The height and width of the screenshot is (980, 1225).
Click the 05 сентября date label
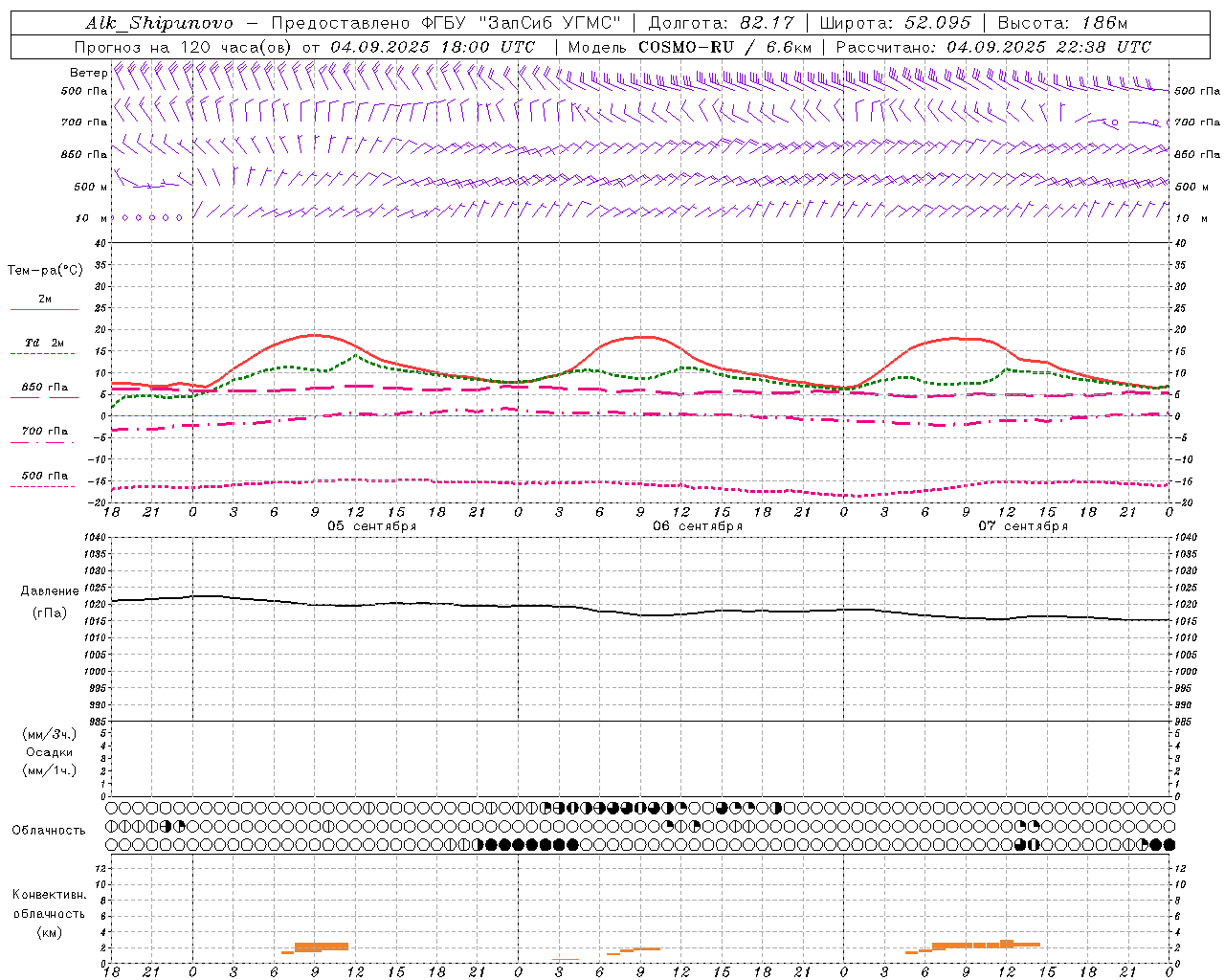372,526
